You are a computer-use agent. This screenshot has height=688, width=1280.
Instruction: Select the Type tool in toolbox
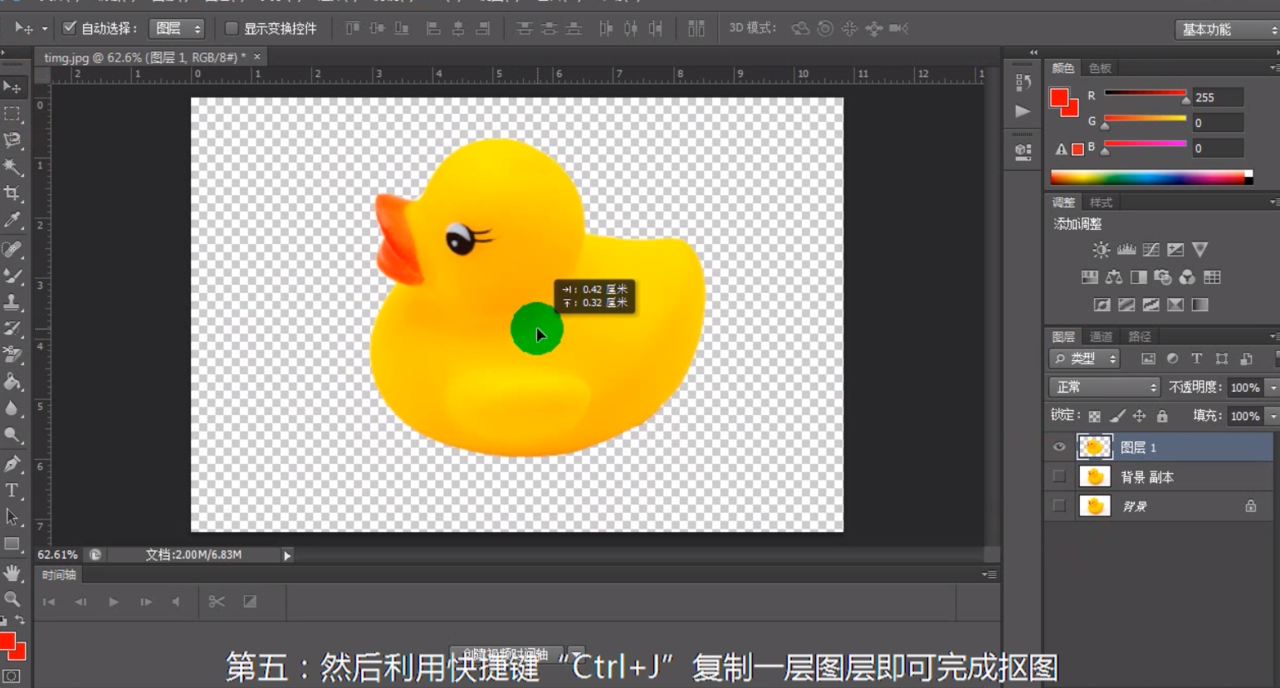click(12, 490)
